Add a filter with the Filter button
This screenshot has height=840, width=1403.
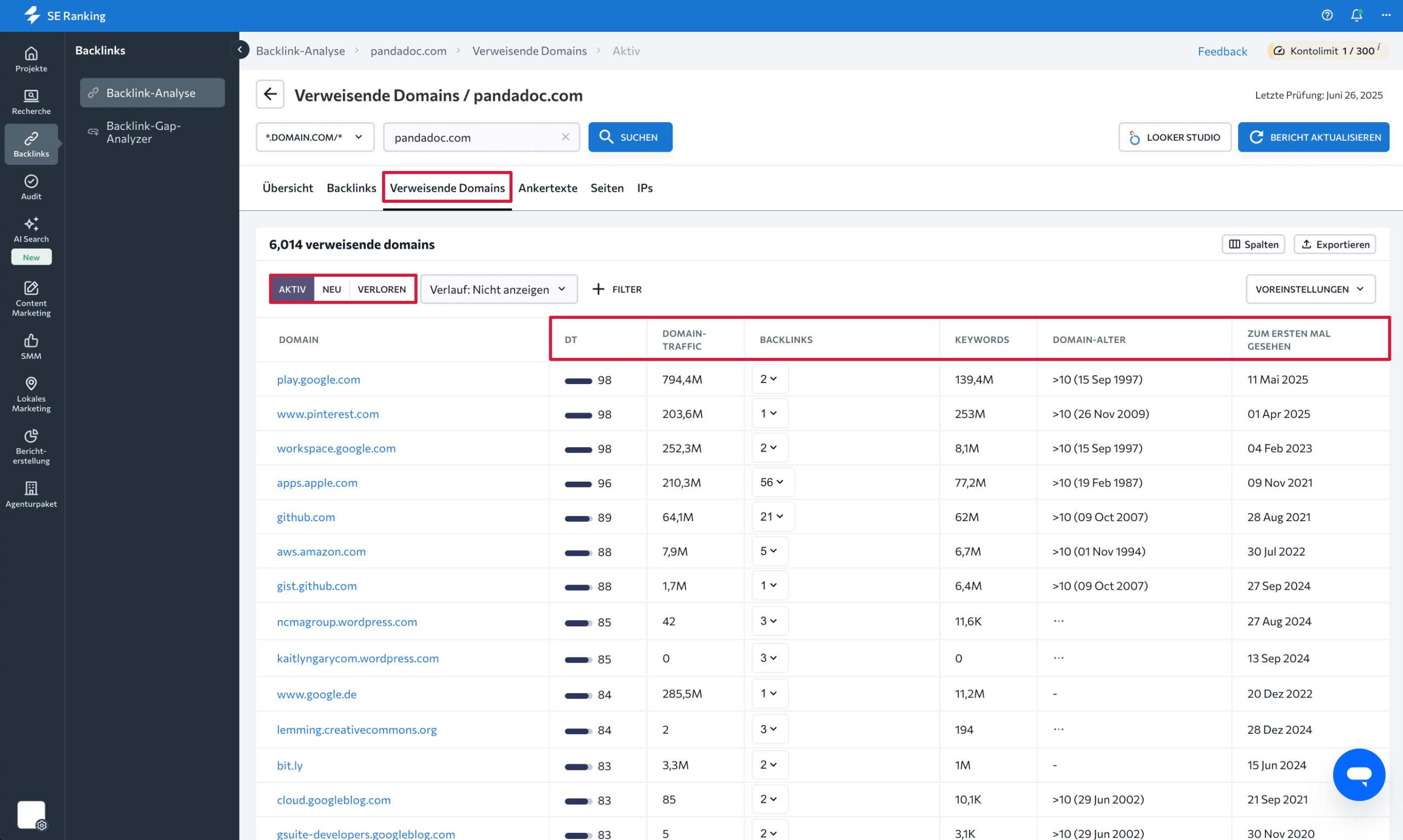pos(617,289)
